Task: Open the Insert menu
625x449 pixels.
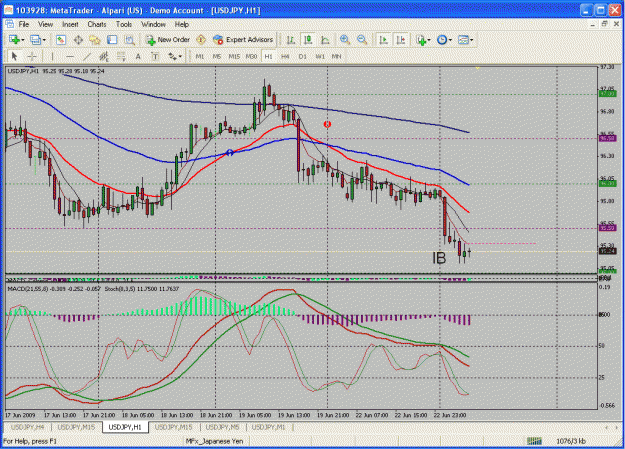Action: (x=70, y=24)
